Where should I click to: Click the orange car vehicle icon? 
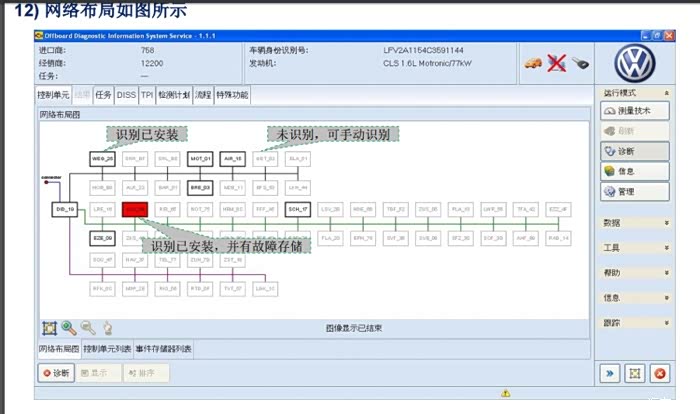pos(533,63)
